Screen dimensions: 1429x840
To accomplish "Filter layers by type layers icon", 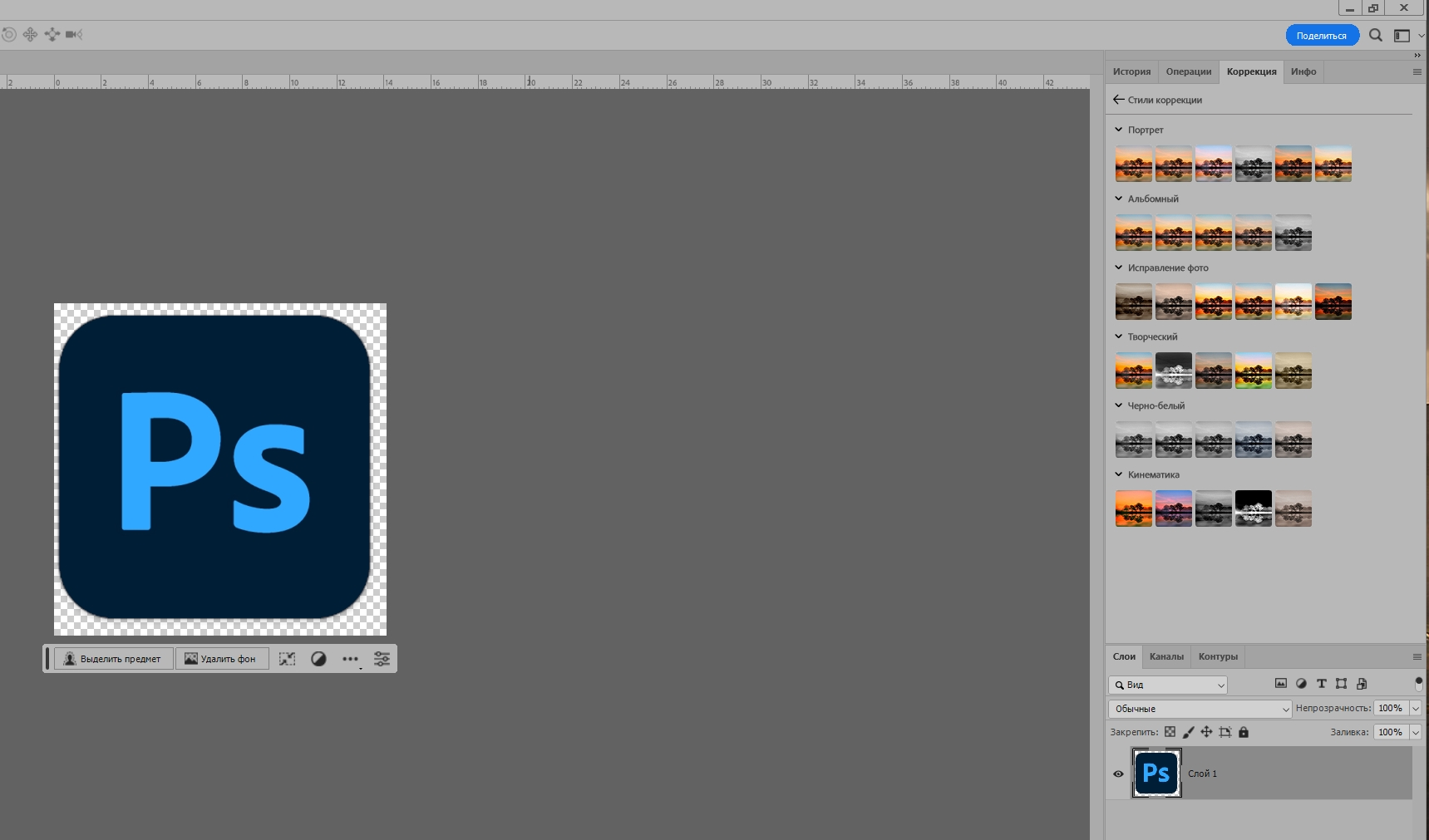I will pos(1321,684).
